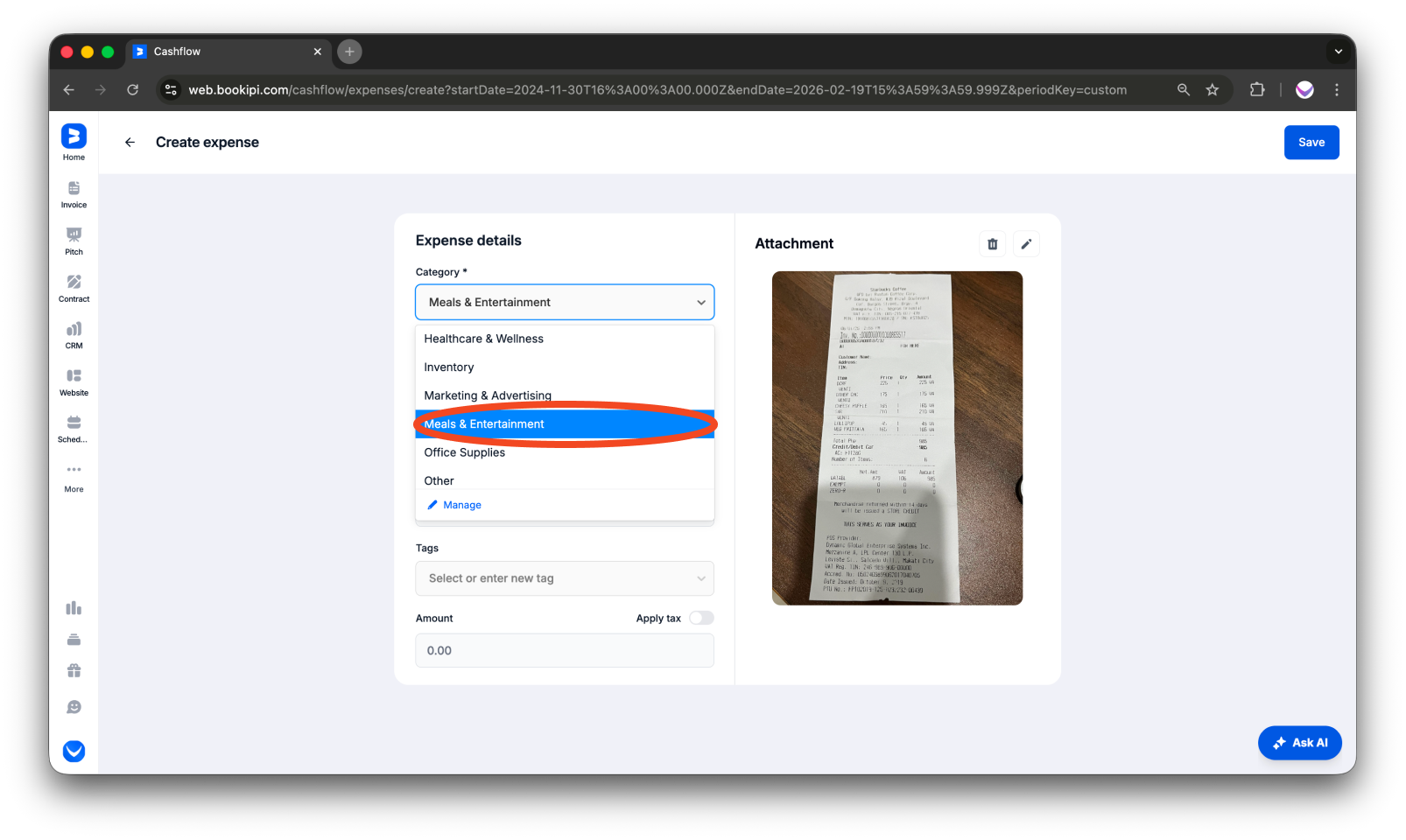Open the browser zoom magnifier icon
Screen dimensions: 1406x840
coord(1184,90)
